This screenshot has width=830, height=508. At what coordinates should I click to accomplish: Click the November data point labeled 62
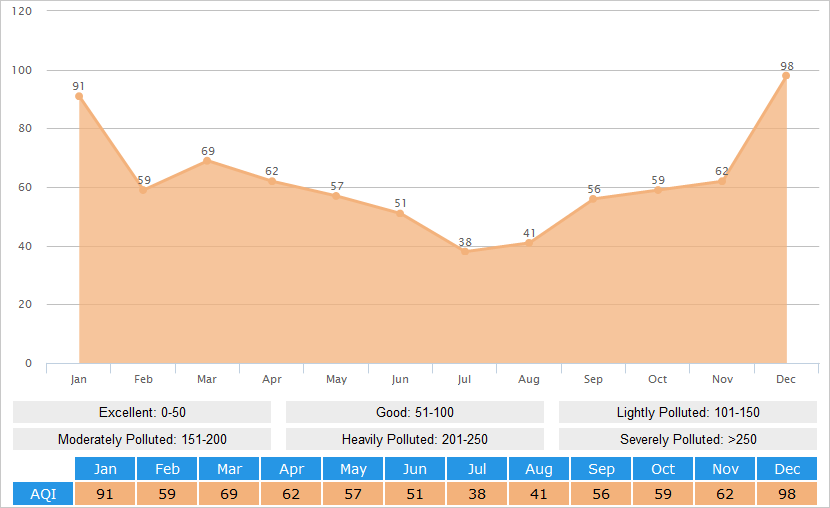coord(722,182)
